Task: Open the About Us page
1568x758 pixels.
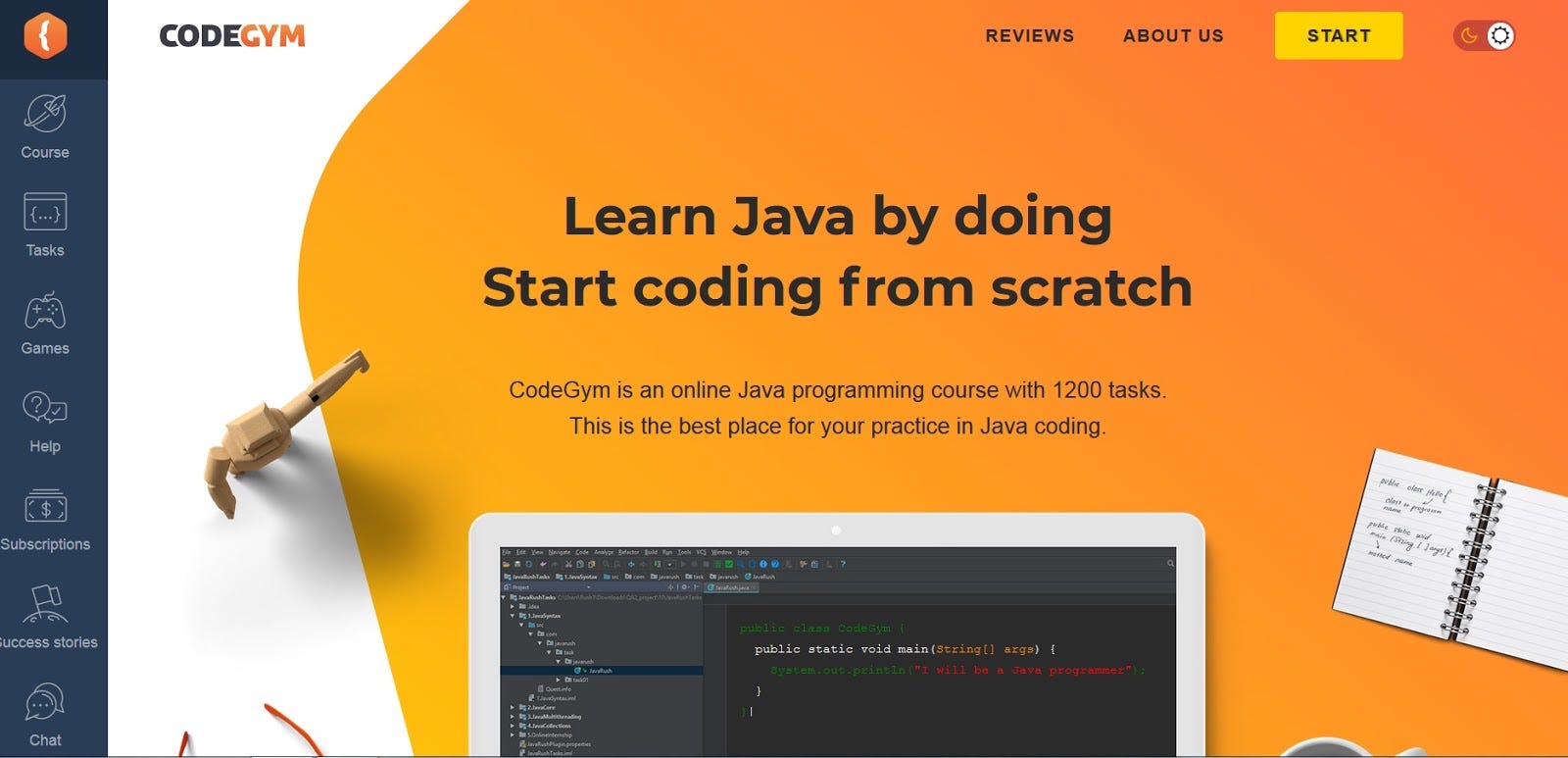Action: (x=1173, y=35)
